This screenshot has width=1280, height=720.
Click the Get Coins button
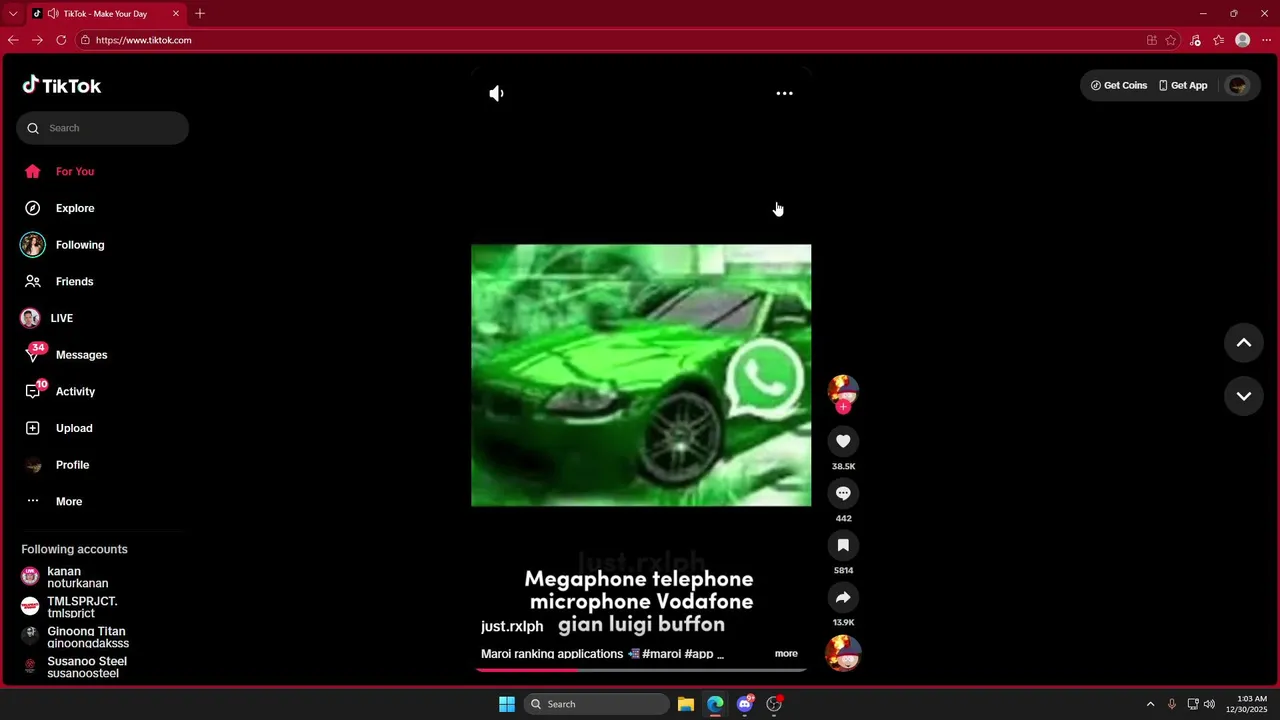1119,85
